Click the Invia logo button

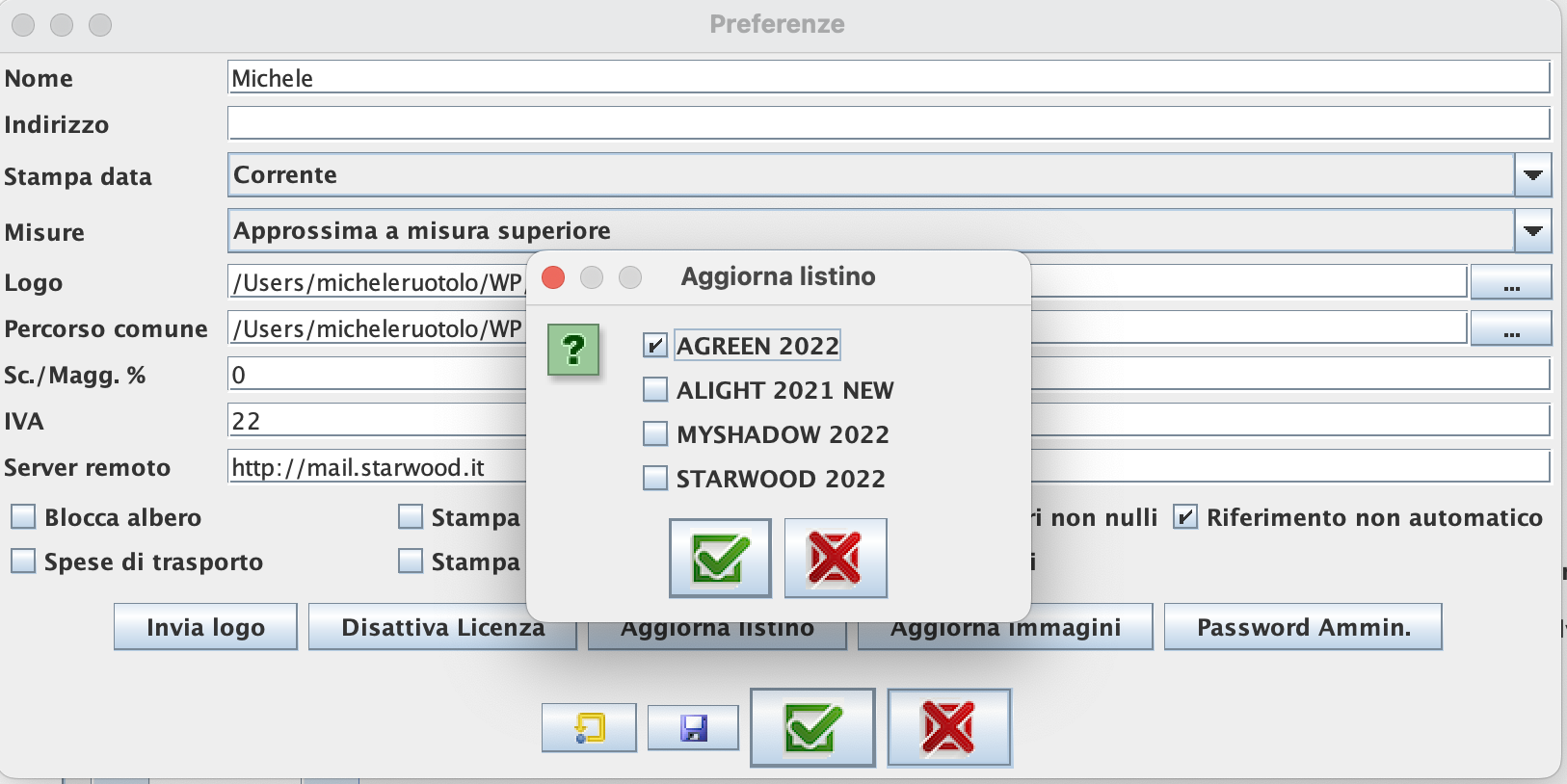pyautogui.click(x=205, y=627)
